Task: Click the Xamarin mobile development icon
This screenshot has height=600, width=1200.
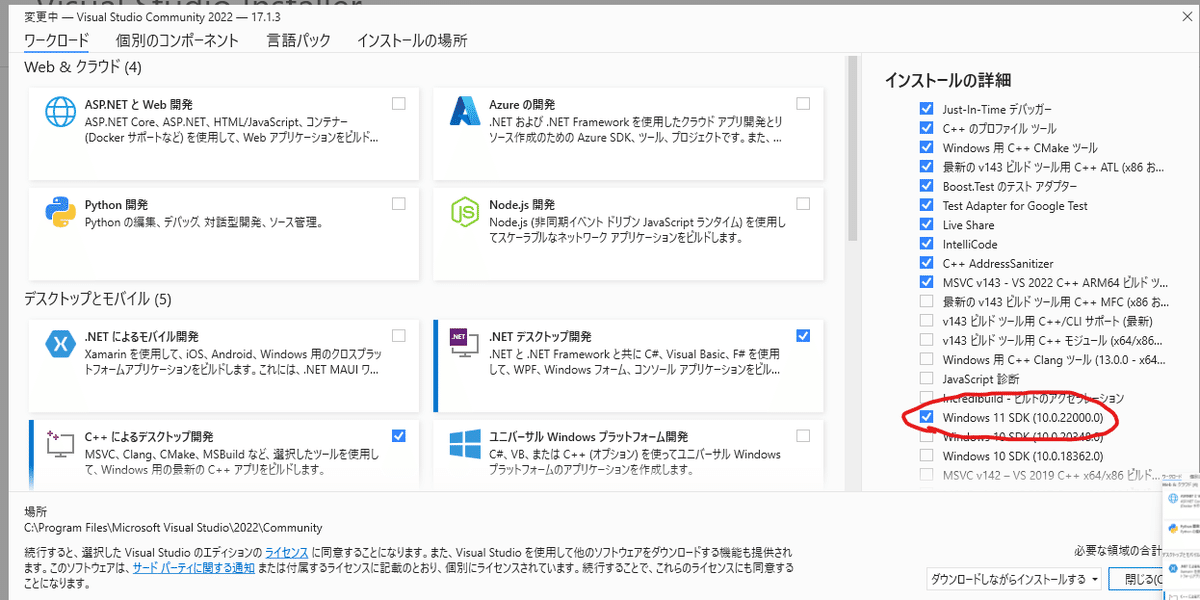Action: point(61,345)
